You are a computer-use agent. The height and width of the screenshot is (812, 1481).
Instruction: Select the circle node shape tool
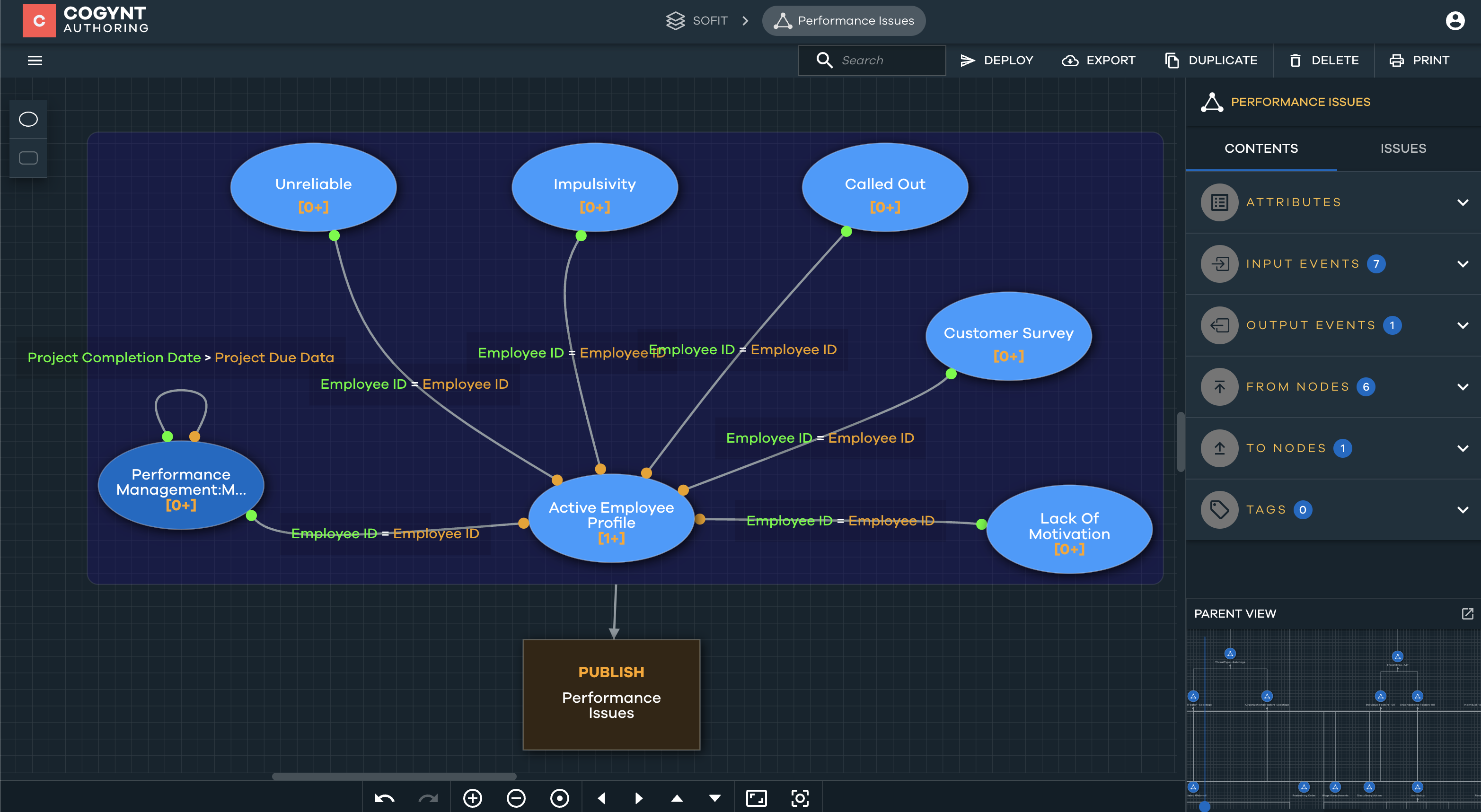(27, 119)
